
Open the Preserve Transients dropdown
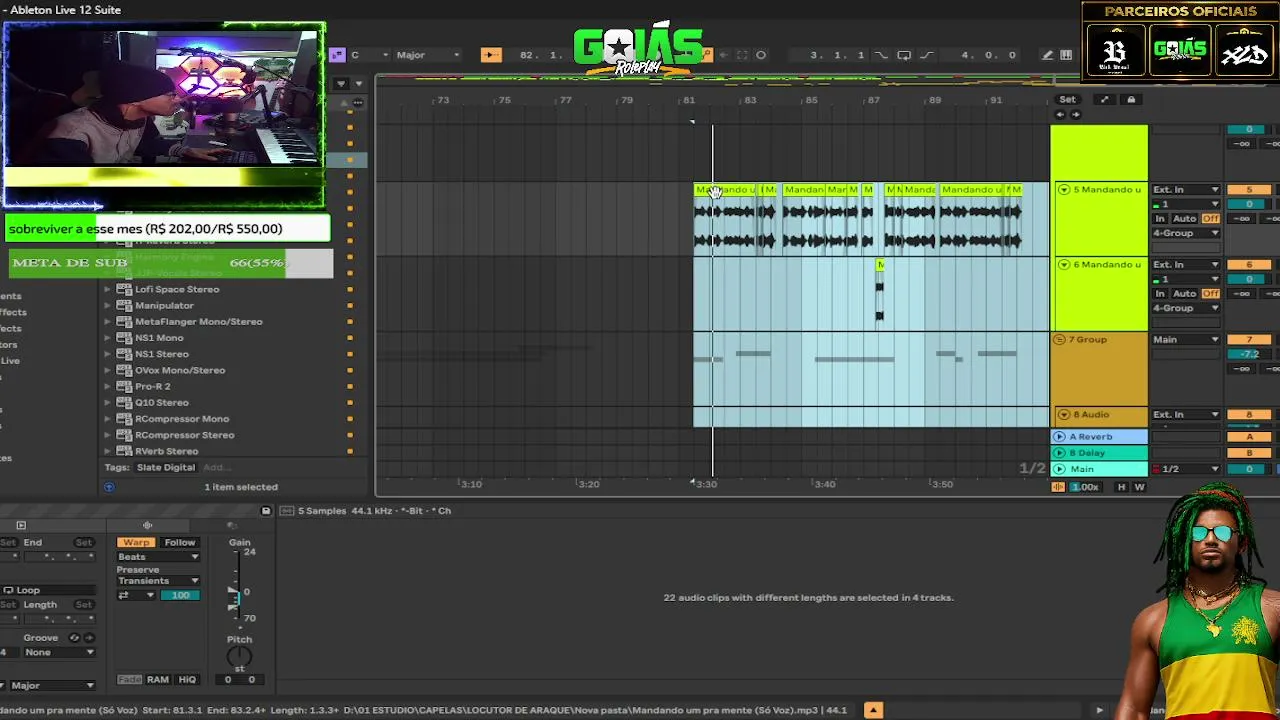(x=158, y=581)
